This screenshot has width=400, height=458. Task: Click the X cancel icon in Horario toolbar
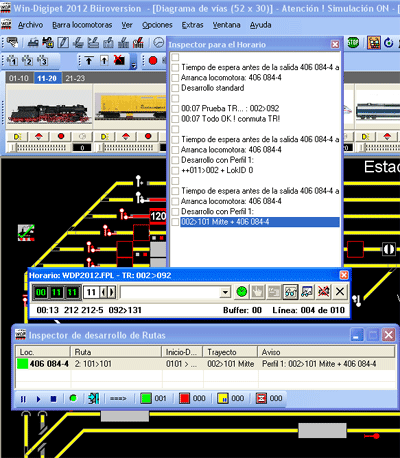pos(340,292)
